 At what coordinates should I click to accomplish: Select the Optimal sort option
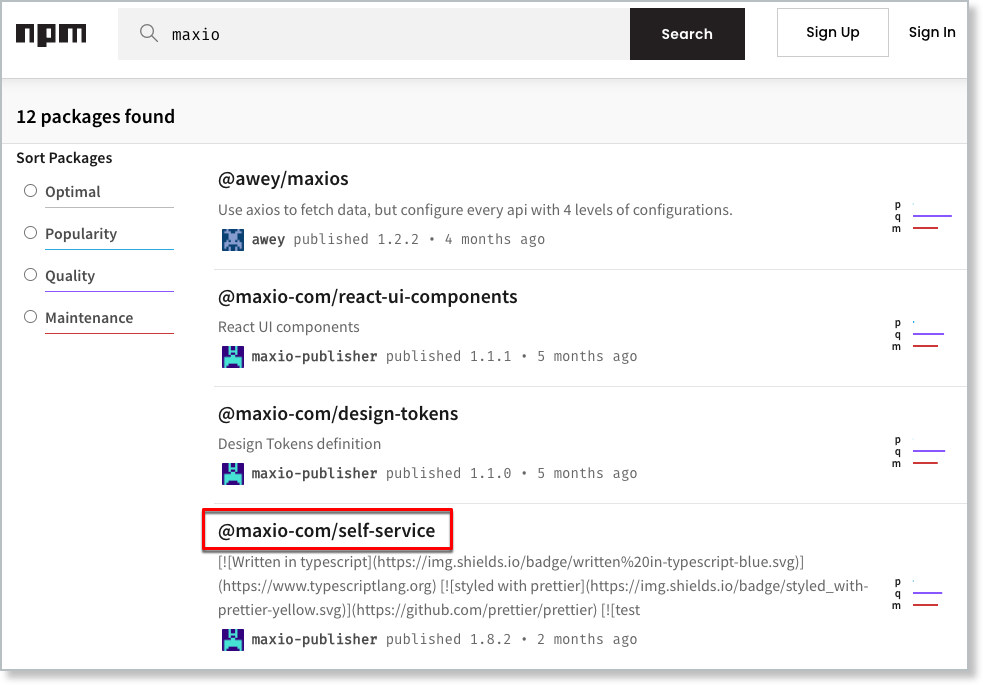point(31,191)
